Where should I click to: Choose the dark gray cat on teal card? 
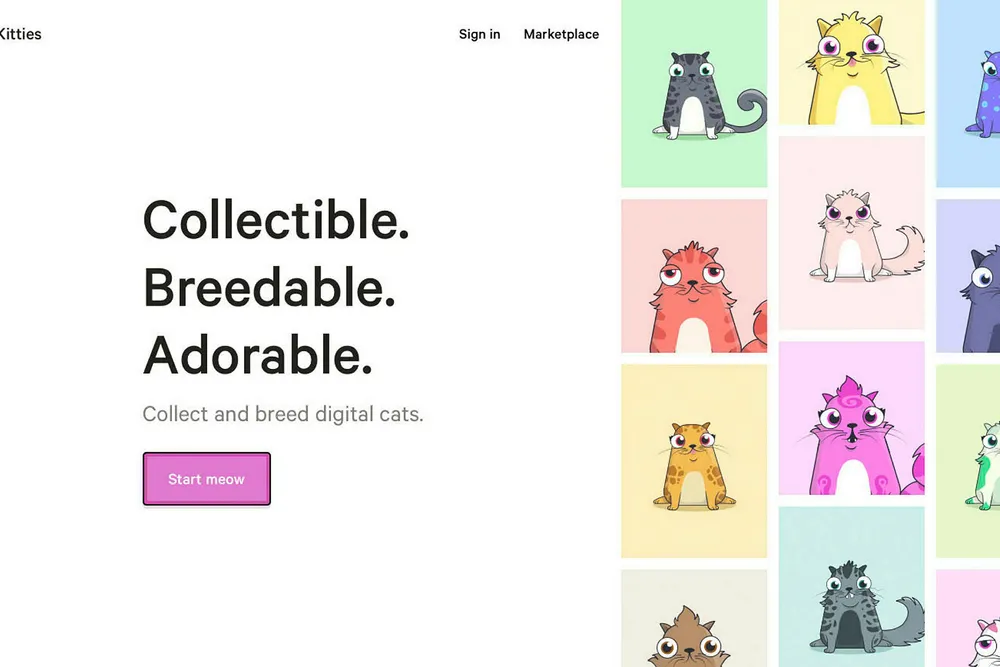pyautogui.click(x=851, y=587)
